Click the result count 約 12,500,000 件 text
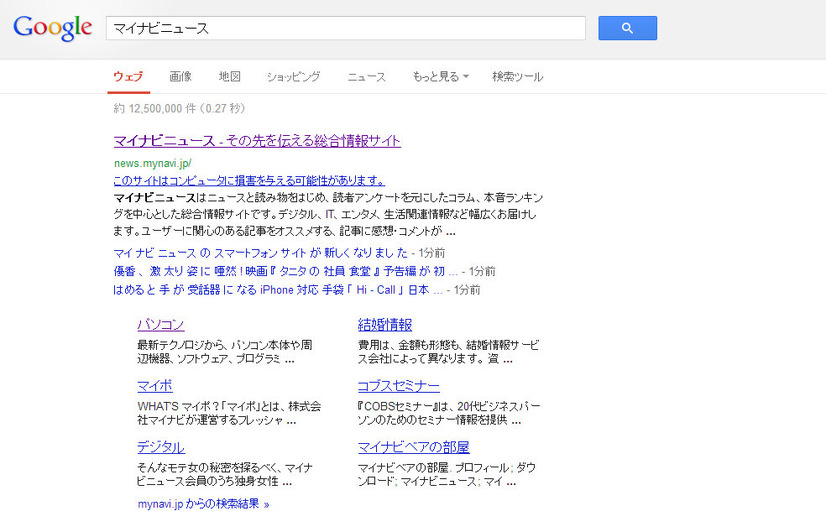826x532 pixels. click(179, 109)
